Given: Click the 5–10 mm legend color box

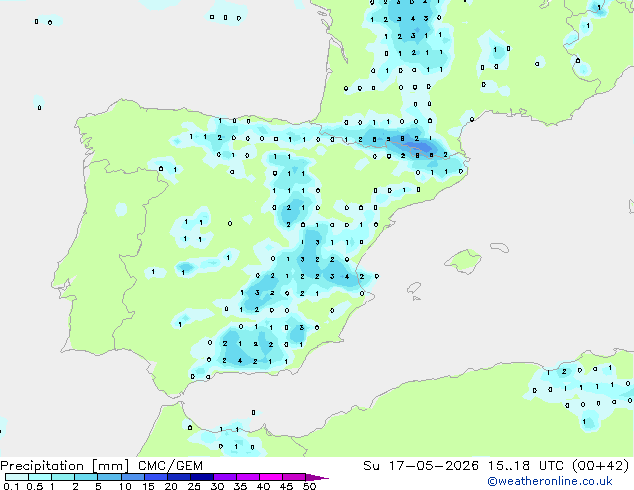Looking at the screenshot, I should coord(109,477).
